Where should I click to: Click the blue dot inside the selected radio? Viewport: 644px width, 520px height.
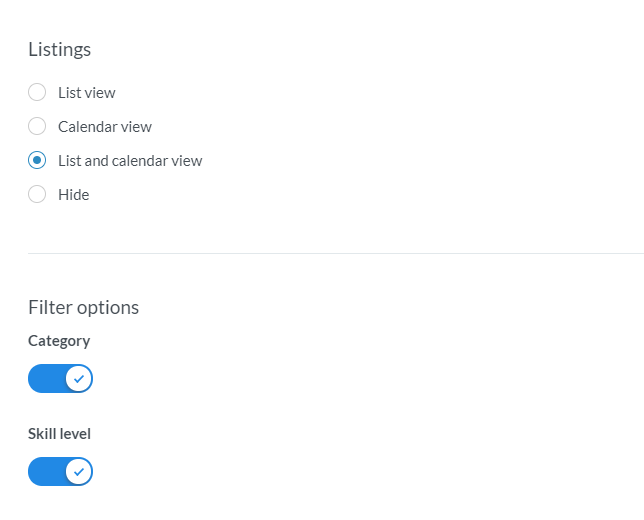tap(37, 161)
